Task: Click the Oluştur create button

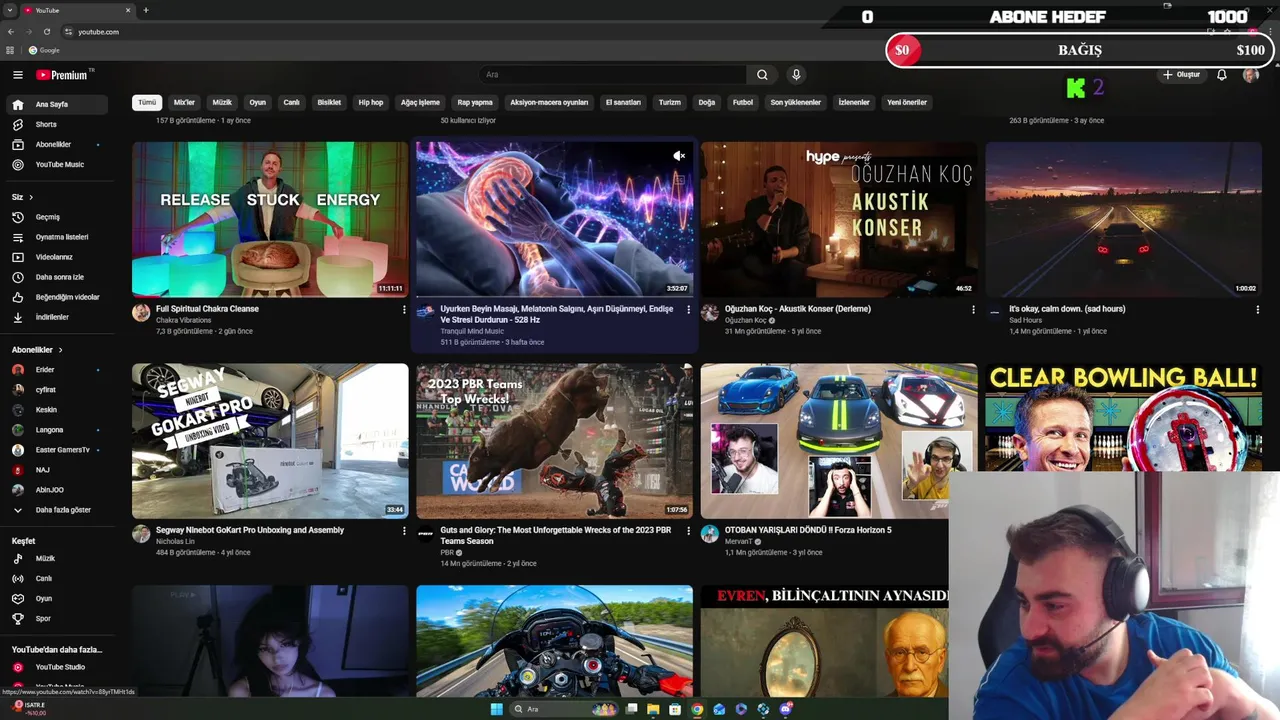Action: pyautogui.click(x=1181, y=75)
